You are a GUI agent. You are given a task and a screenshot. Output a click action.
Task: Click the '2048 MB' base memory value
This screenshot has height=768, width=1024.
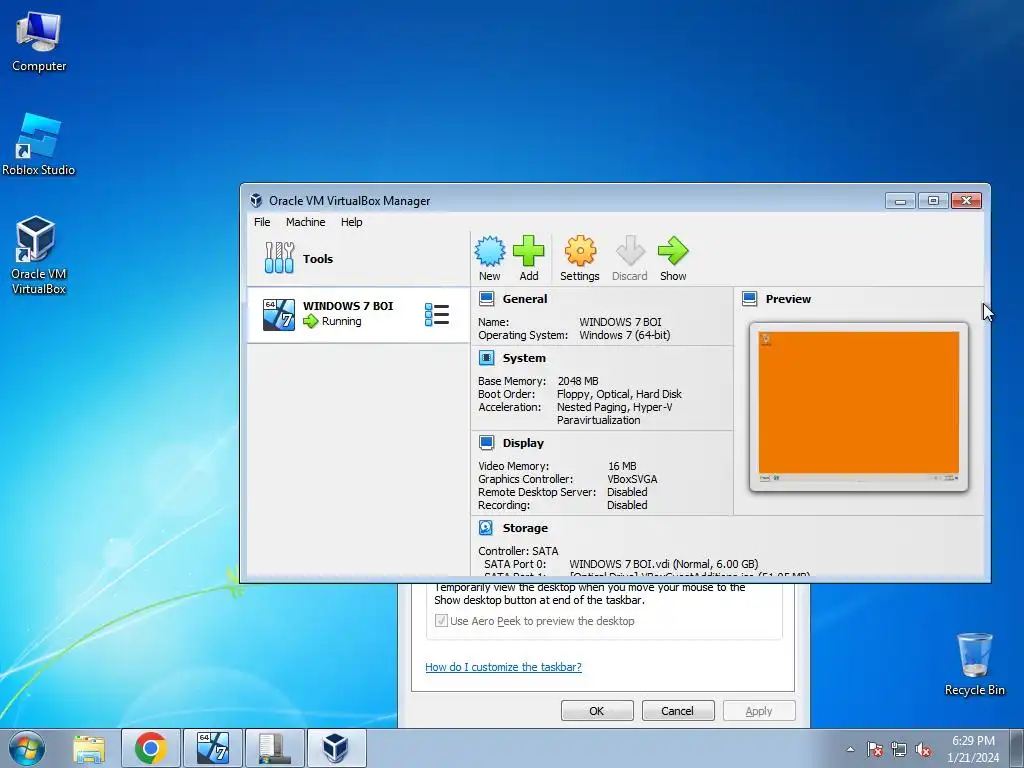[x=578, y=381]
